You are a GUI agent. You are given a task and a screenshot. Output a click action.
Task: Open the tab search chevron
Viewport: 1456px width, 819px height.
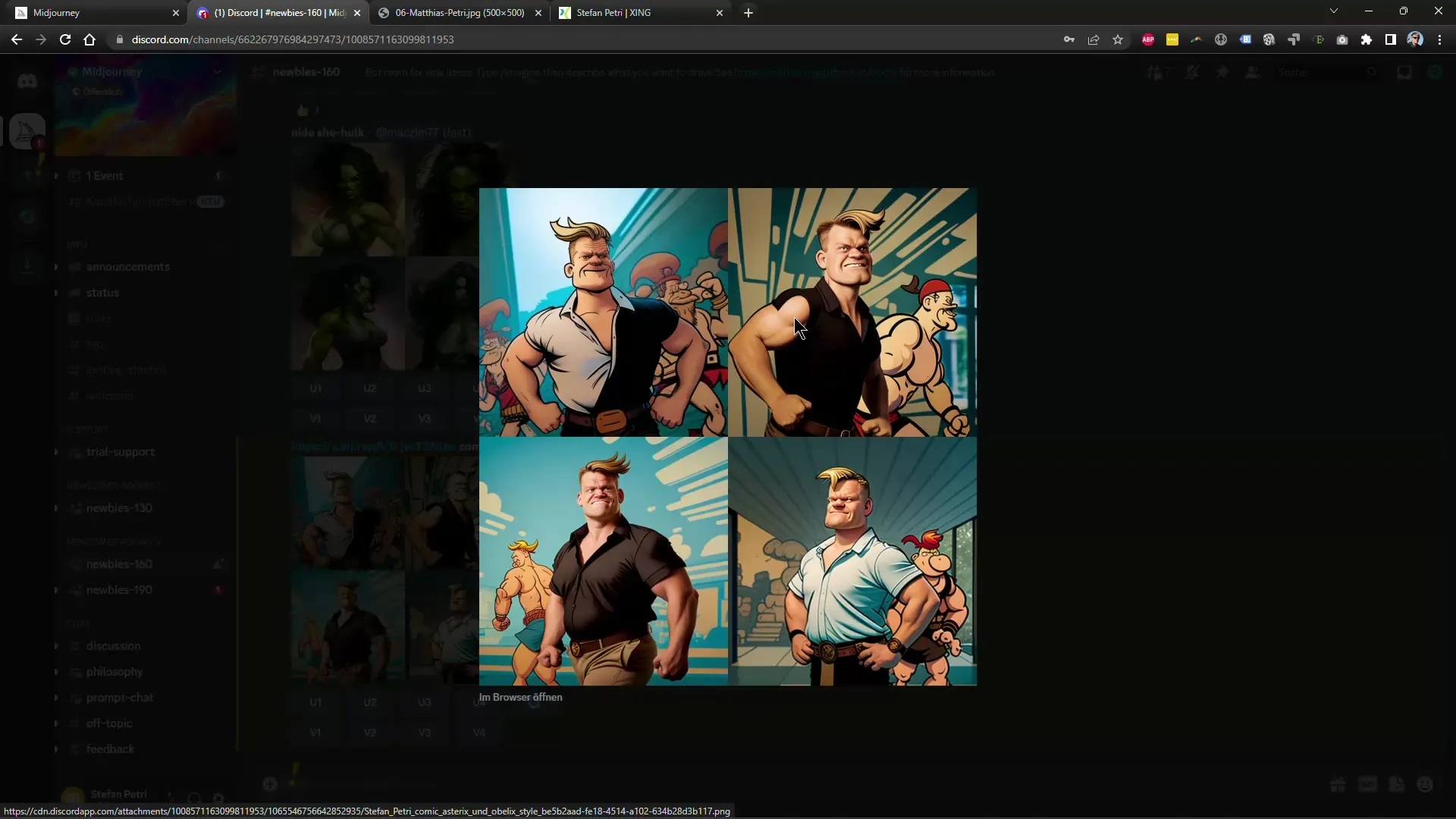point(1334,11)
